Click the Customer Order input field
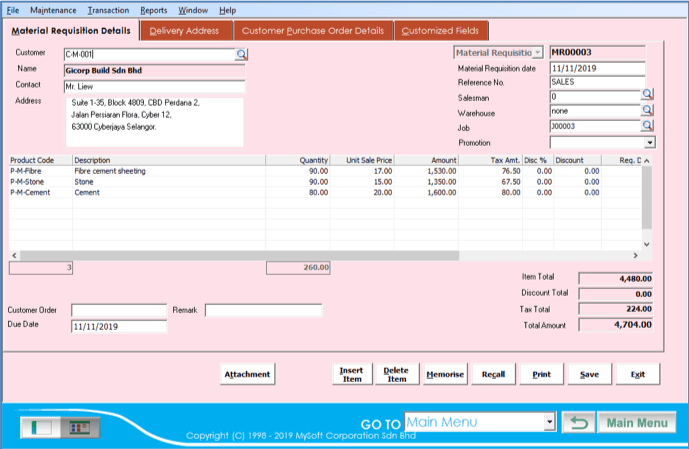 click(119, 310)
